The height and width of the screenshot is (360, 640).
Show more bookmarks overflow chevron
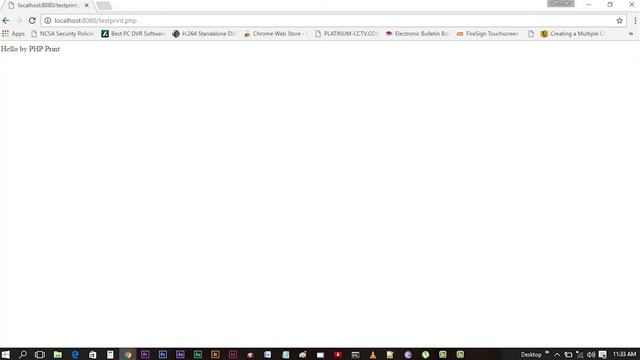[x=631, y=33]
